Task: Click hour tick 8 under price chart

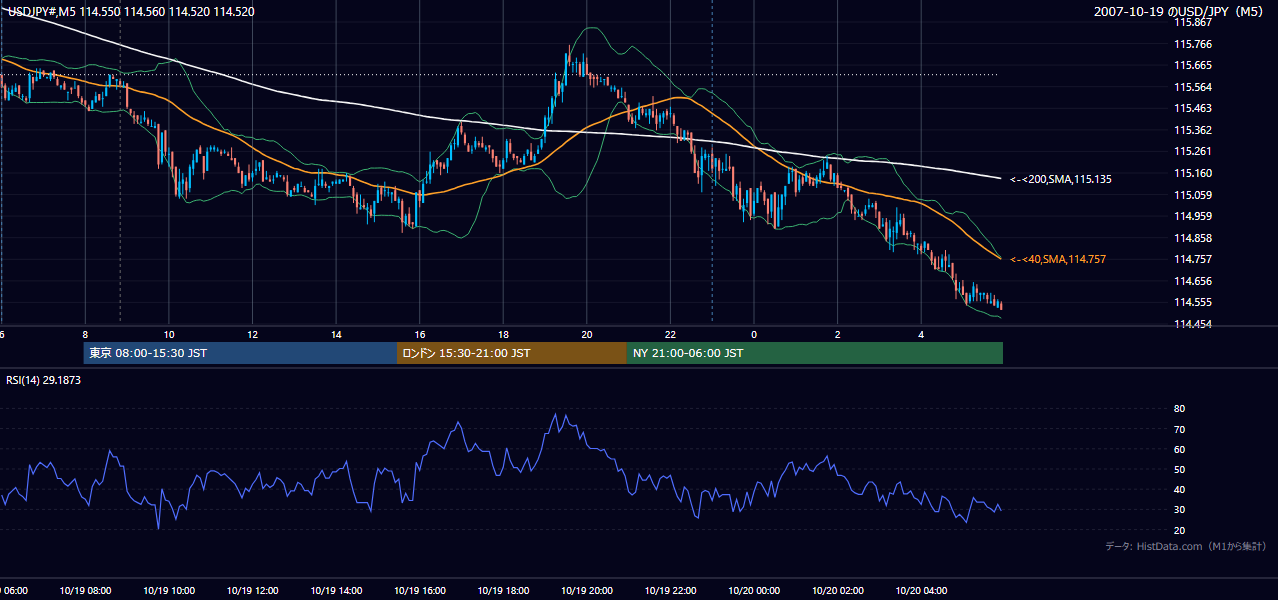Action: (x=85, y=334)
